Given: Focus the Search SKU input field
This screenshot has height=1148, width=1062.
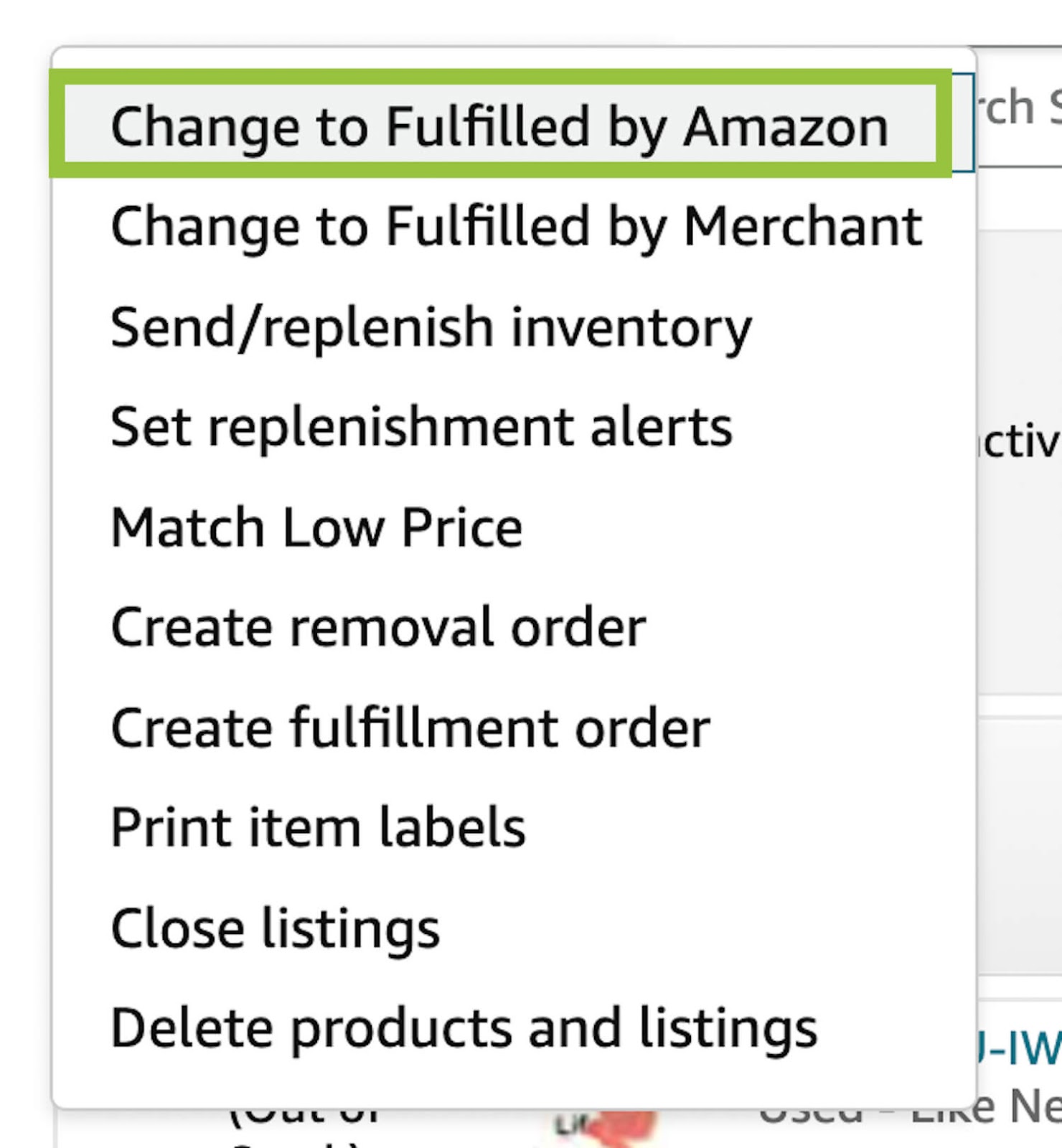Looking at the screenshot, I should tap(1019, 108).
